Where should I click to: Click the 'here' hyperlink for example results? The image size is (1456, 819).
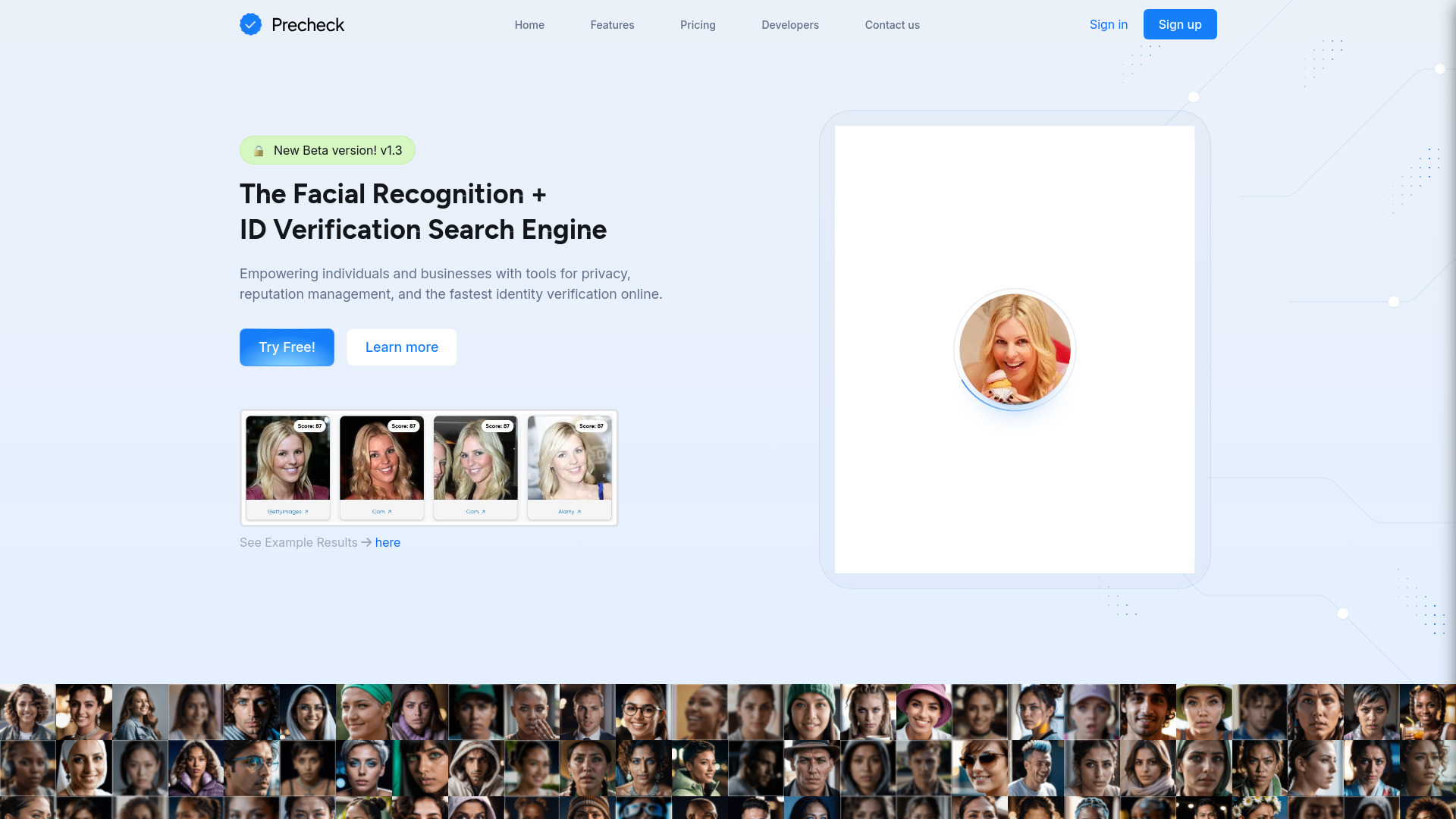click(x=388, y=542)
